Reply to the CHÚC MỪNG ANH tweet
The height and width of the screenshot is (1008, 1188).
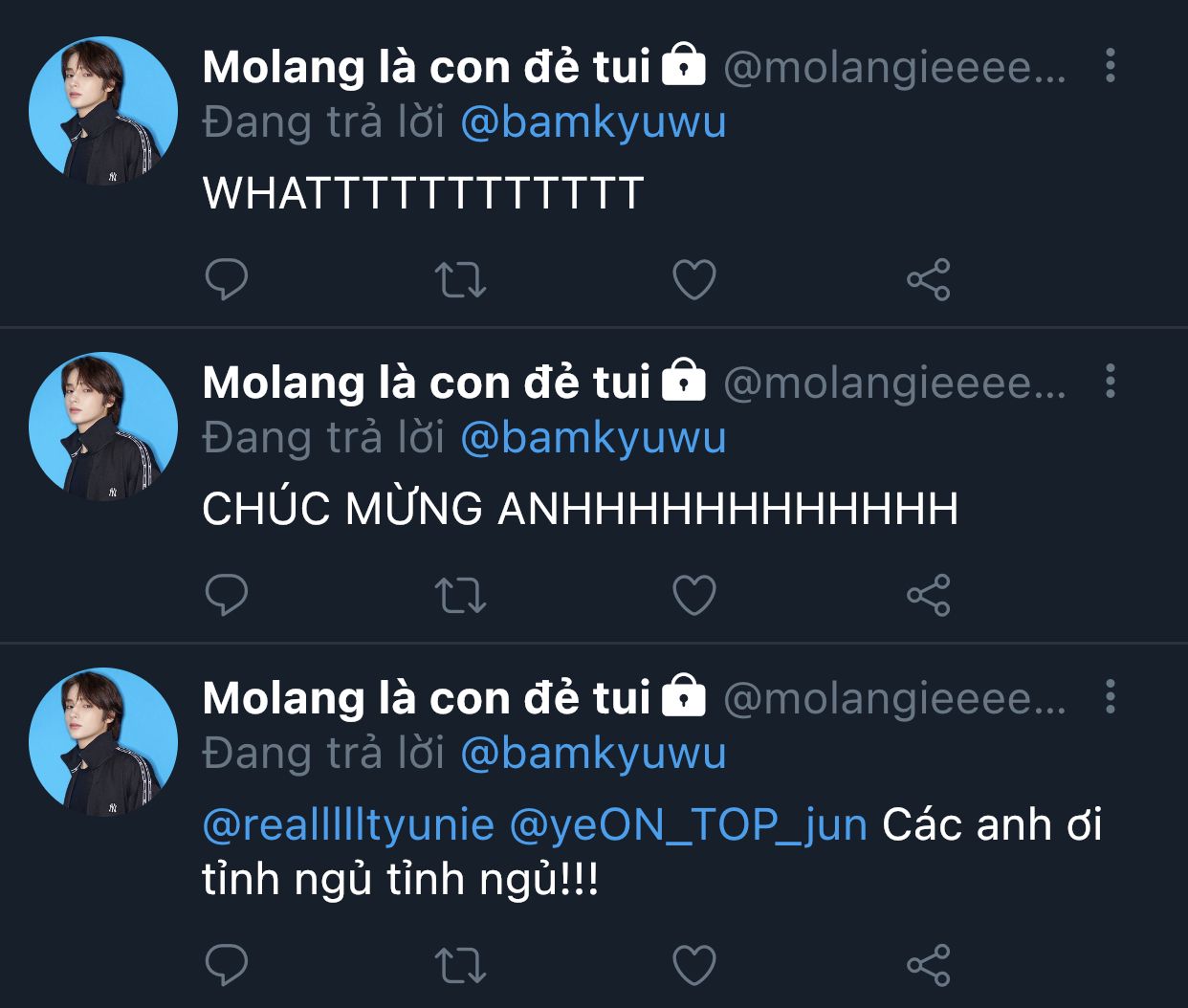tap(227, 595)
